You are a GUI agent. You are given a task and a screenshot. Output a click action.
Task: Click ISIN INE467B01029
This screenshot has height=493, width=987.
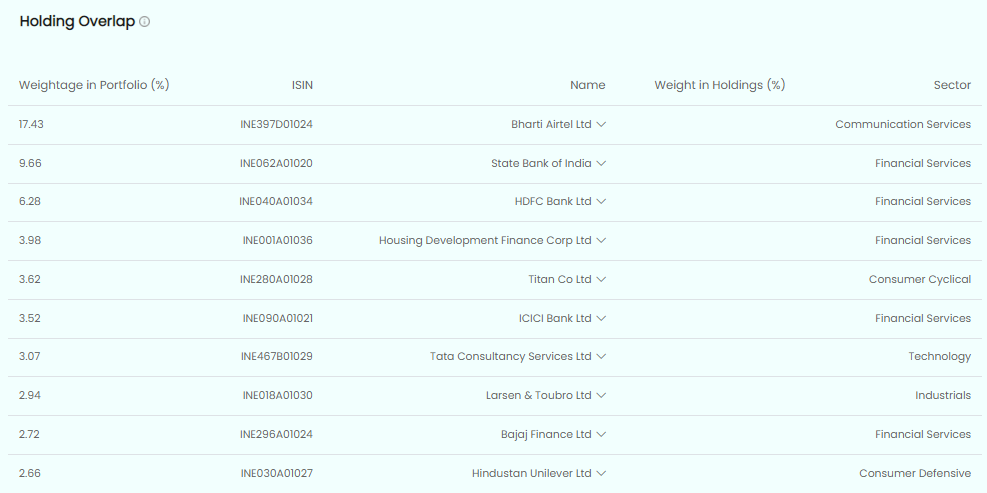[x=277, y=356]
